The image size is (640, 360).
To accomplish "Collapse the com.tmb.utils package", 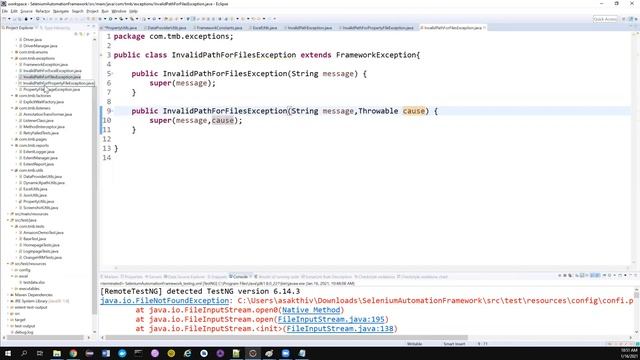I will pyautogui.click(x=12, y=170).
